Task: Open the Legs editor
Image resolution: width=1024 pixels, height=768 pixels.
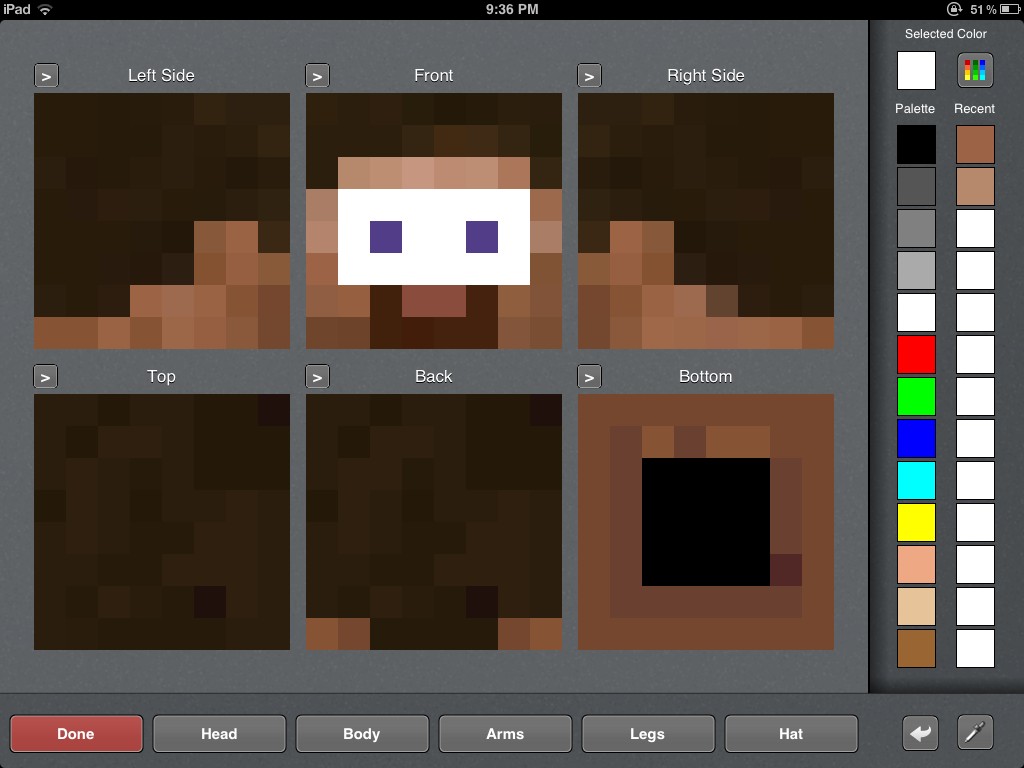Action: pyautogui.click(x=648, y=733)
